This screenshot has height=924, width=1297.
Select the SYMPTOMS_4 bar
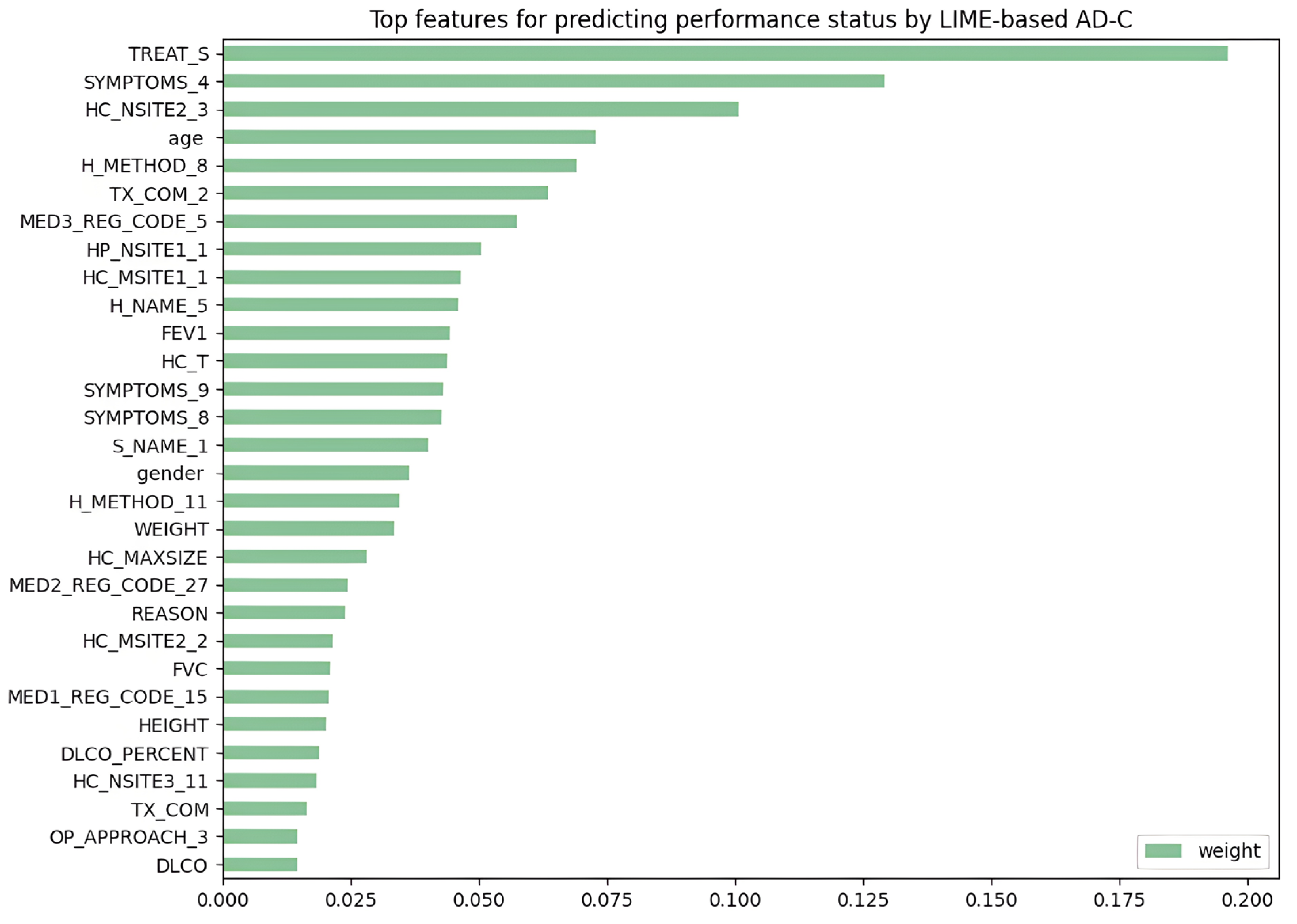click(553, 82)
